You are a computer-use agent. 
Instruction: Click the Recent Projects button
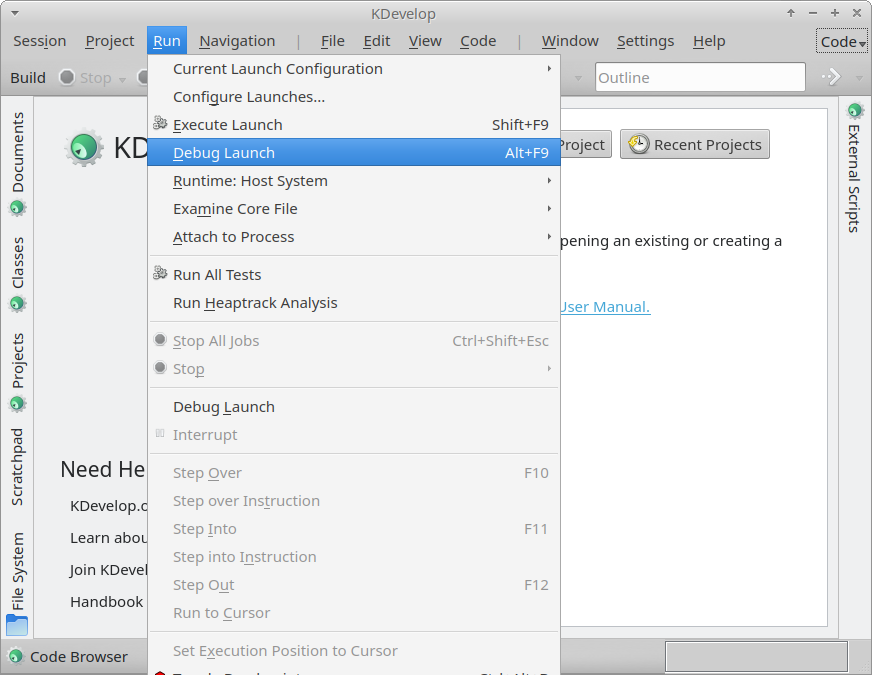695,145
